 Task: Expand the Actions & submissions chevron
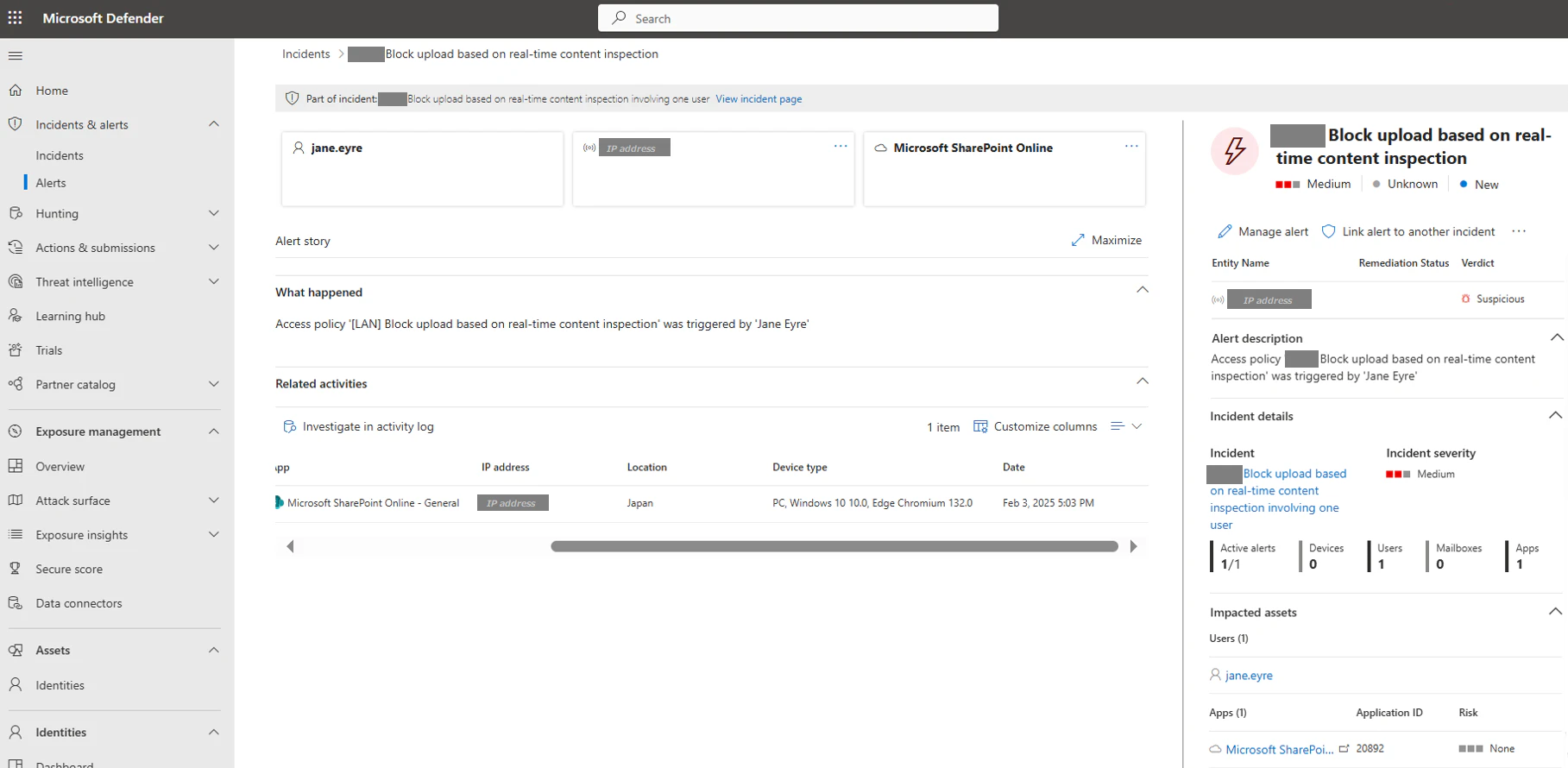214,248
